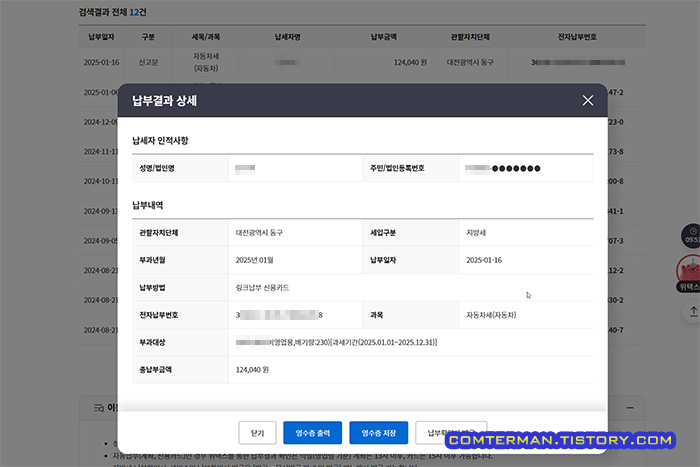The image size is (700, 467).
Task: Click the 영수증 저장 button
Action: (379, 433)
